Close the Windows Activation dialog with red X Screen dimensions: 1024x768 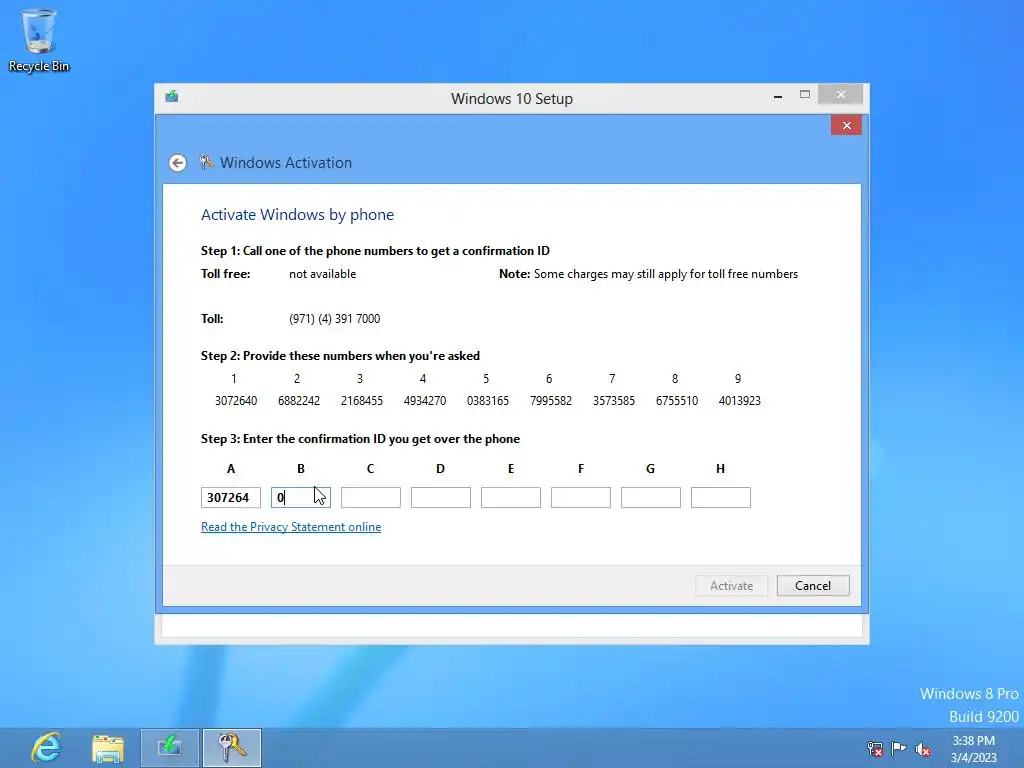(846, 125)
